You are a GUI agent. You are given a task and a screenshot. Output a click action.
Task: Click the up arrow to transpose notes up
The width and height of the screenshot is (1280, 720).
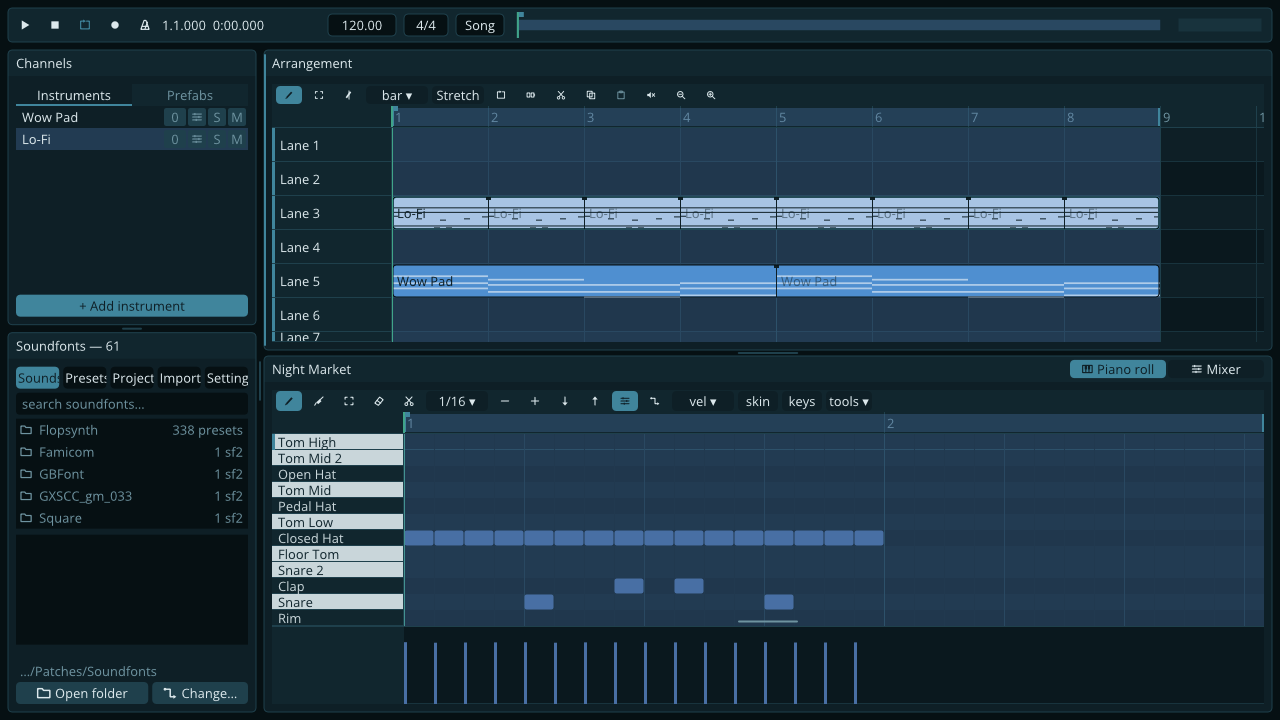pos(595,401)
